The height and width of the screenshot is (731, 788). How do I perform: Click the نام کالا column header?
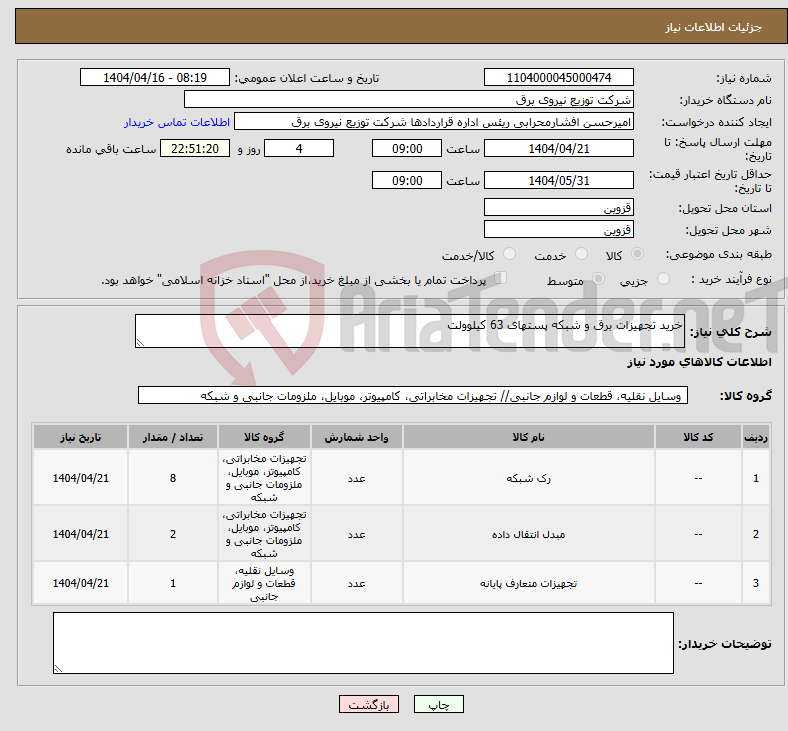tap(528, 438)
